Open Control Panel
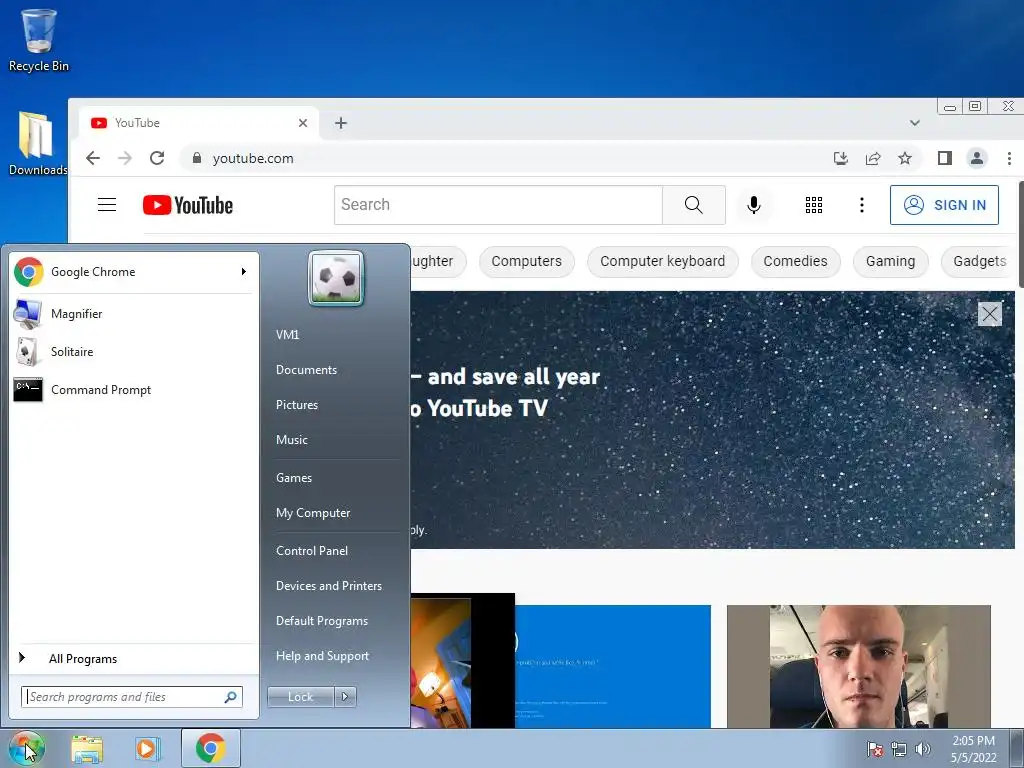Viewport: 1024px width, 768px height. click(312, 551)
